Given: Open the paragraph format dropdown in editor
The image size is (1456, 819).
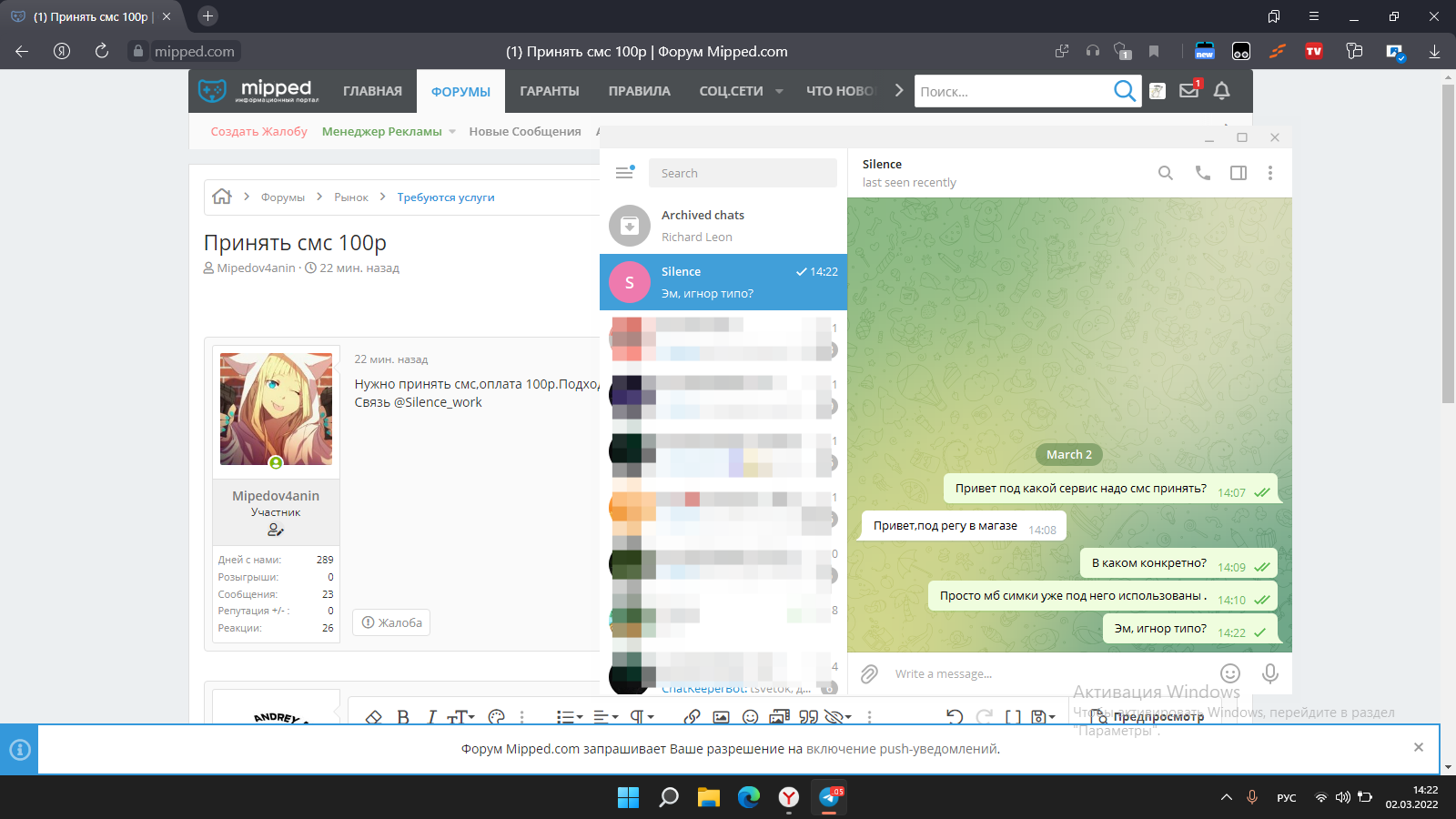Looking at the screenshot, I should point(642,717).
